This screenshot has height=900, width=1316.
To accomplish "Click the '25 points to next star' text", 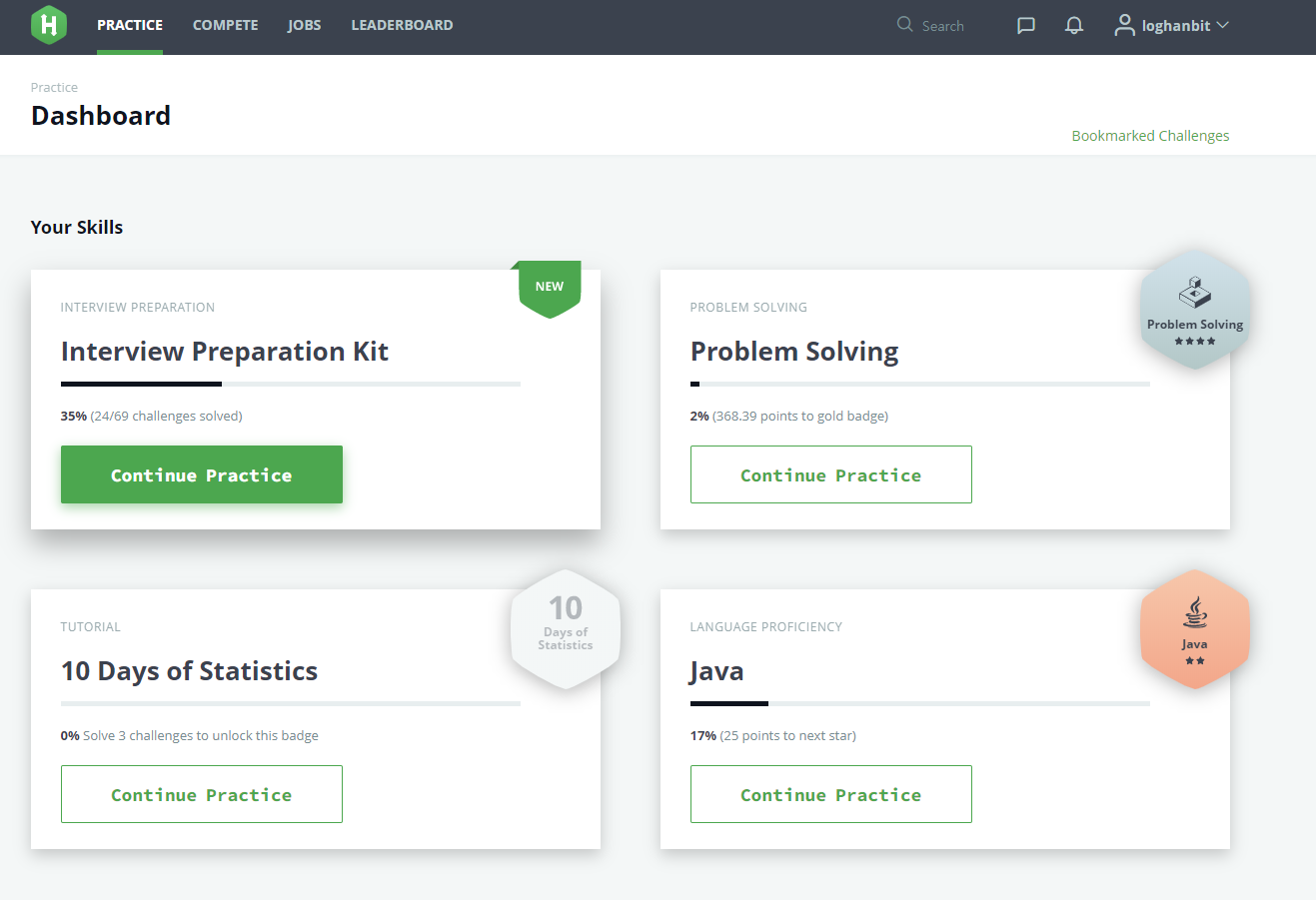I will click(x=788, y=735).
